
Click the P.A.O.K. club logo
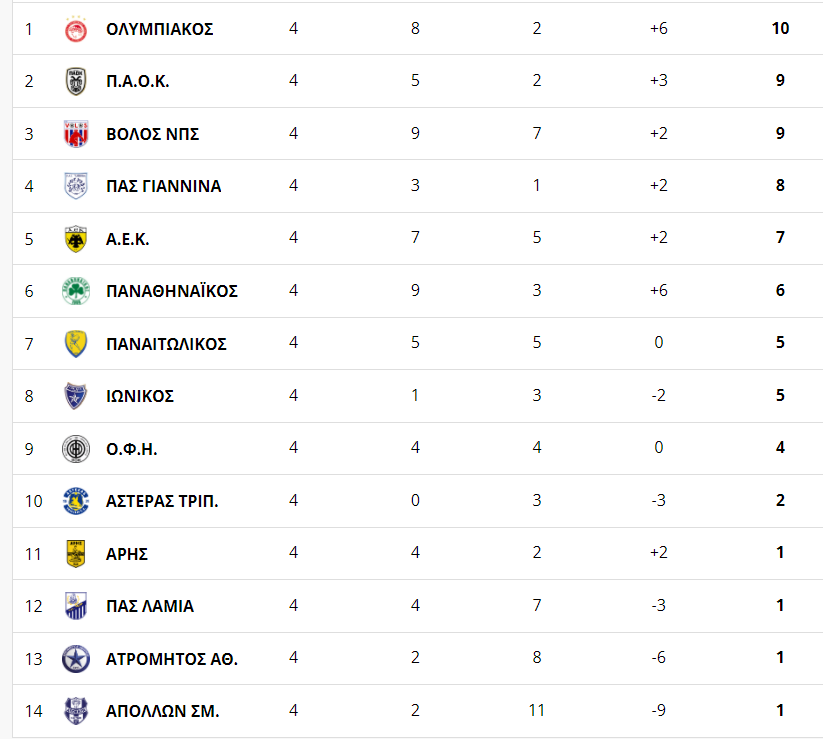(76, 81)
